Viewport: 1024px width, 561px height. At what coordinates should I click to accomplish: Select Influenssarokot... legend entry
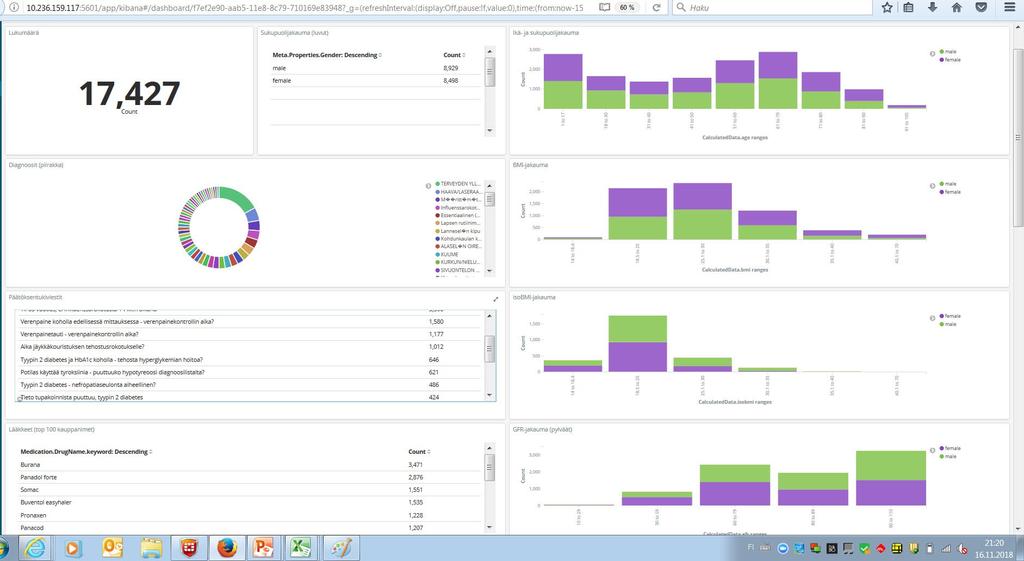pos(458,208)
